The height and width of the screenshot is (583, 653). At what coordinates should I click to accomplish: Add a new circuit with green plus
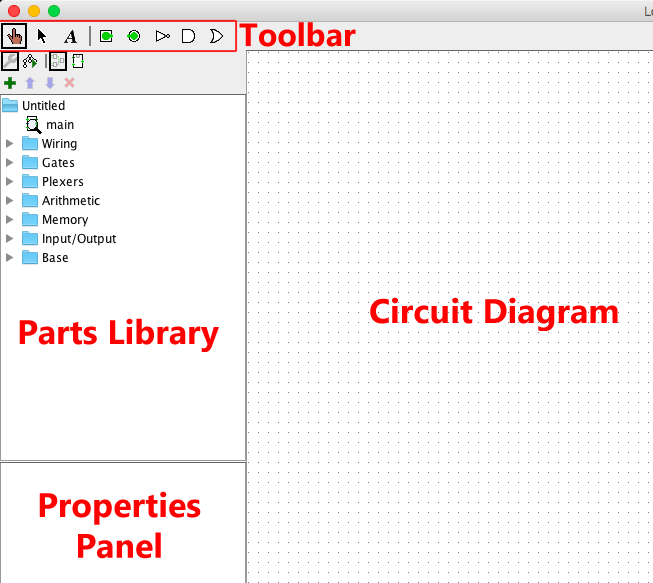(10, 83)
